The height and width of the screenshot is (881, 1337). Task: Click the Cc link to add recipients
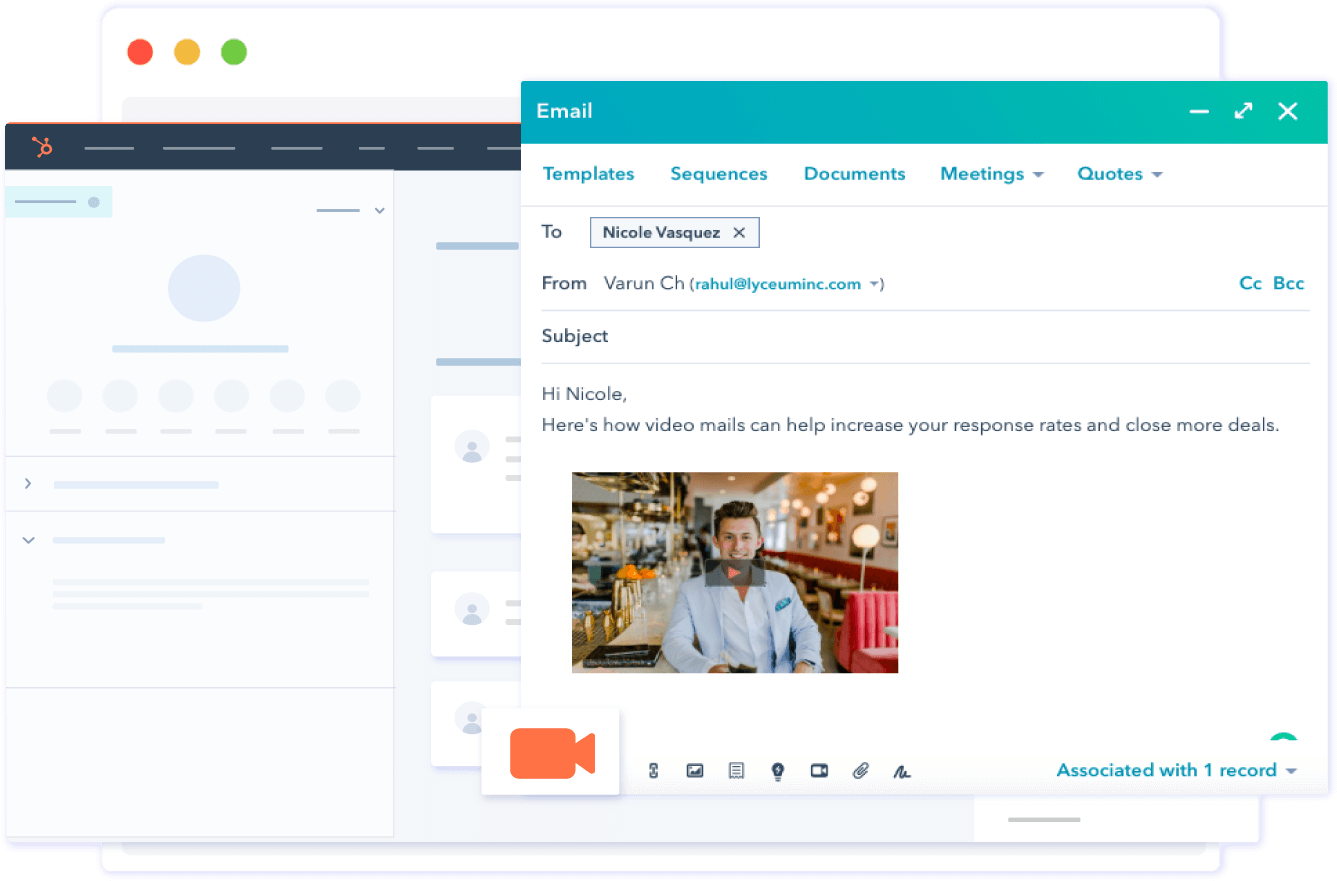1250,283
